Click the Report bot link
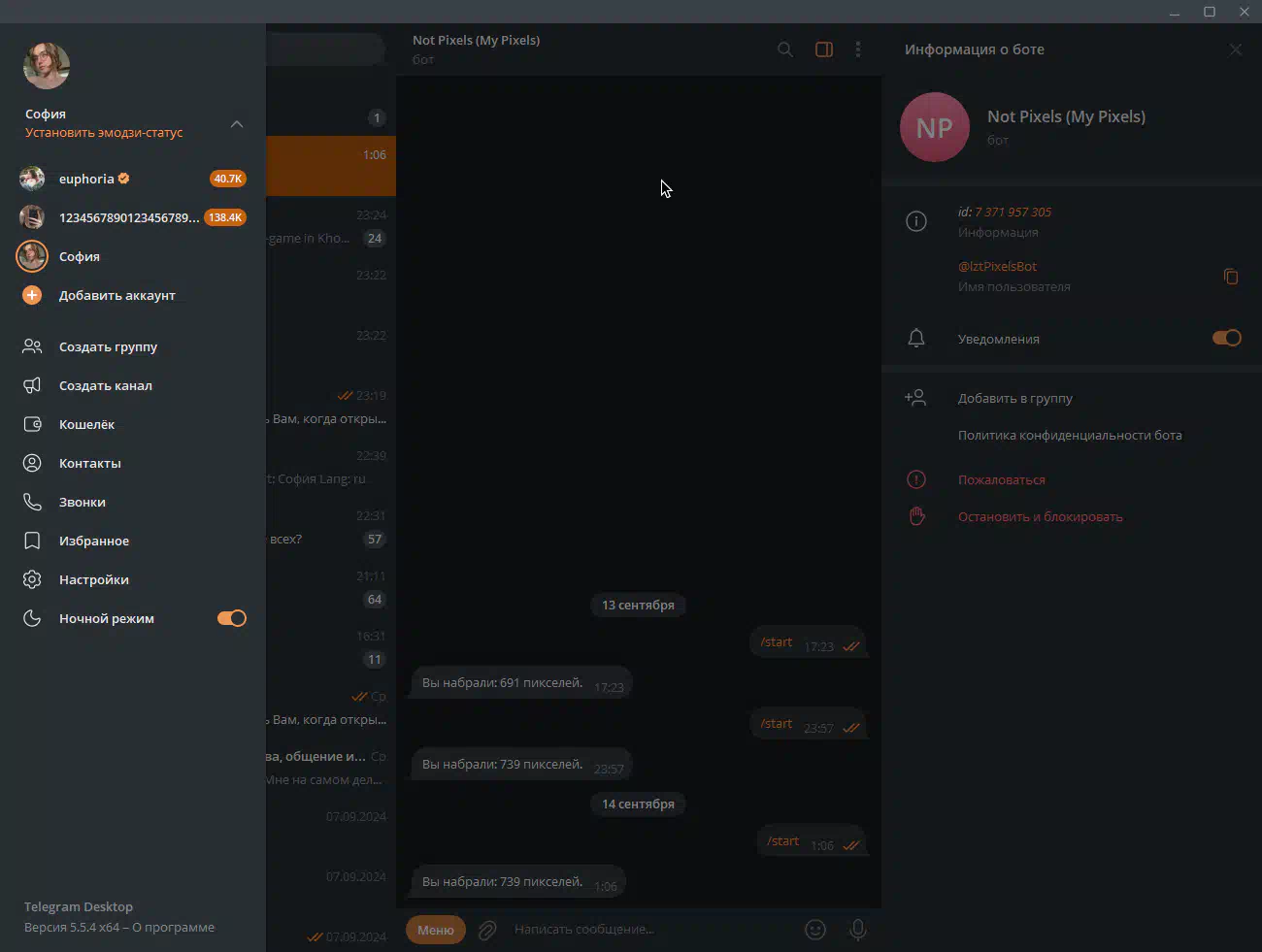1262x952 pixels. pyautogui.click(x=1001, y=479)
